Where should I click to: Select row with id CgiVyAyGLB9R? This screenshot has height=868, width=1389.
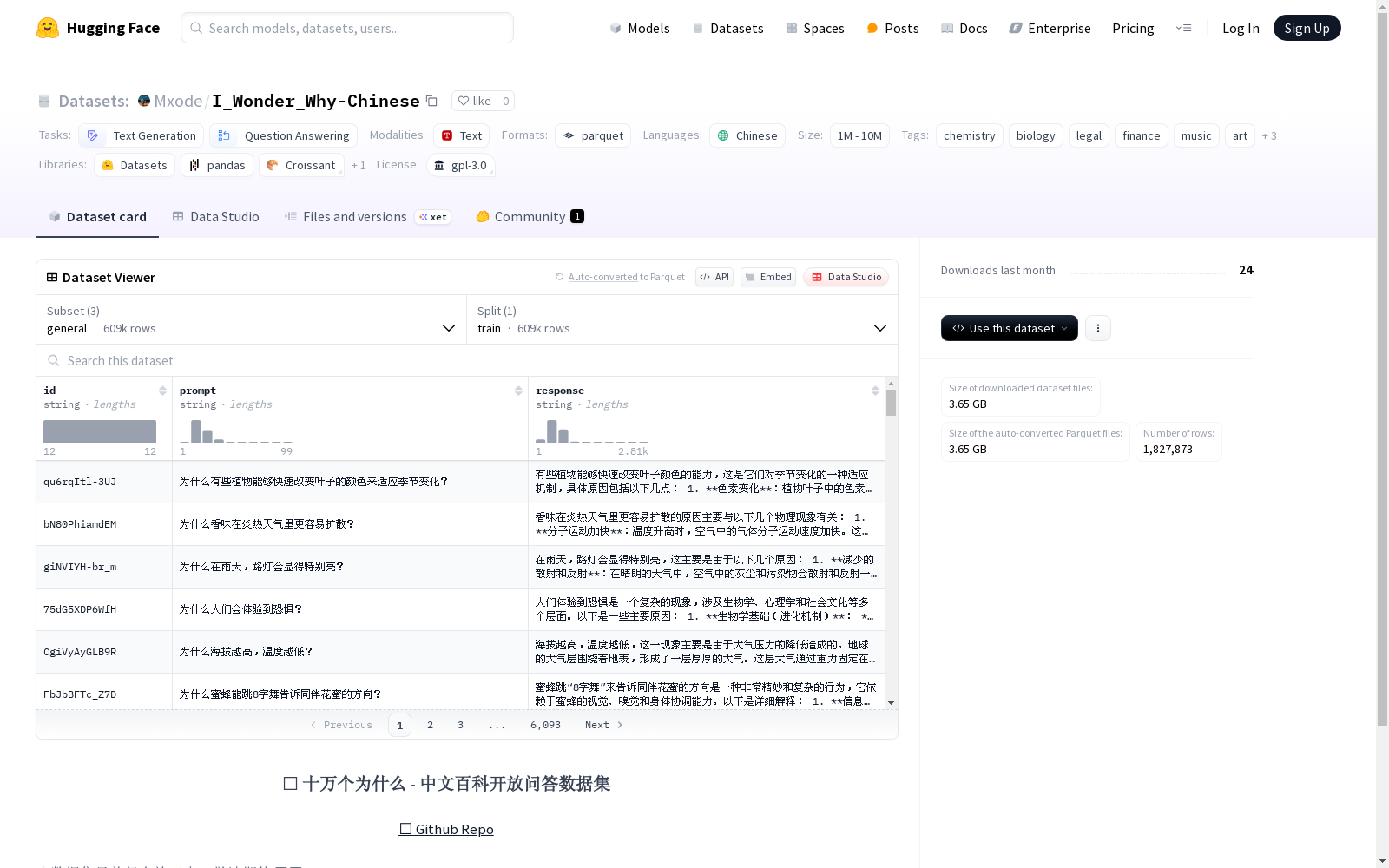click(460, 652)
